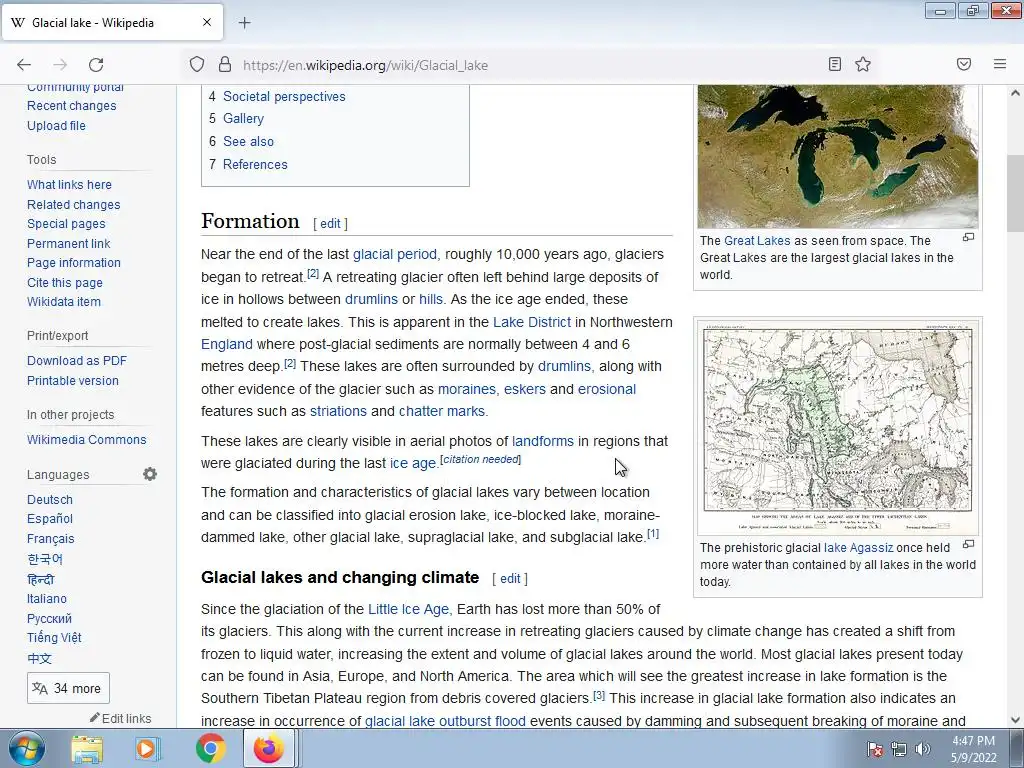Click Permanent link in Tools
The height and width of the screenshot is (768, 1024).
tap(69, 244)
